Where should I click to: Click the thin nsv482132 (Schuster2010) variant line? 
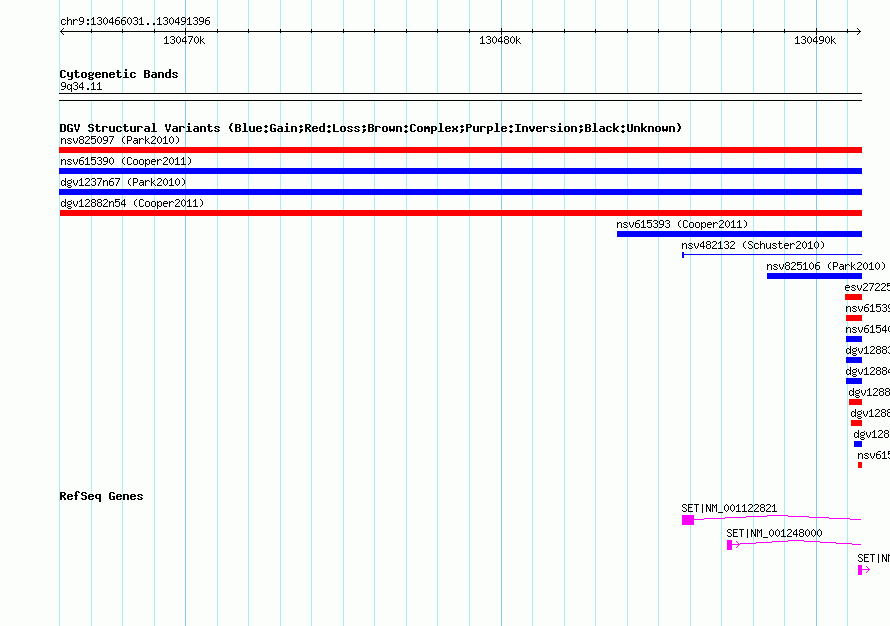[772, 255]
